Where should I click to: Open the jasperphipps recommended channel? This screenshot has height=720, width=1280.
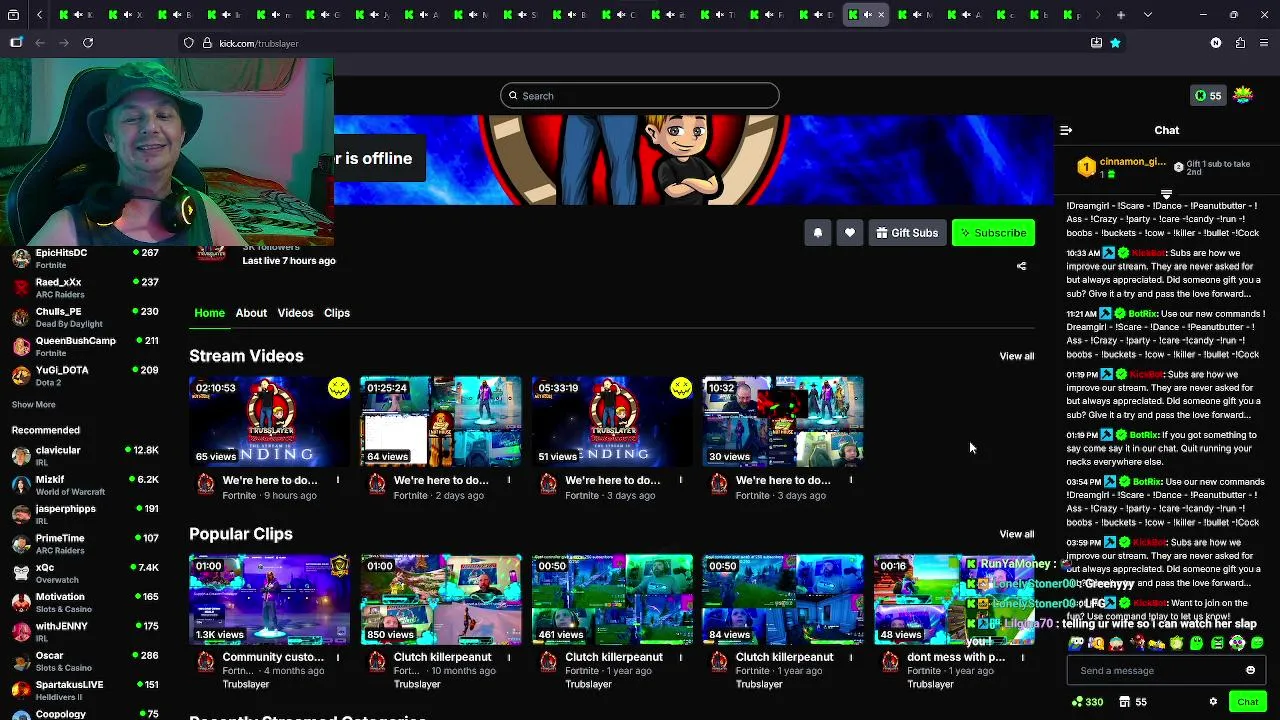(85, 514)
